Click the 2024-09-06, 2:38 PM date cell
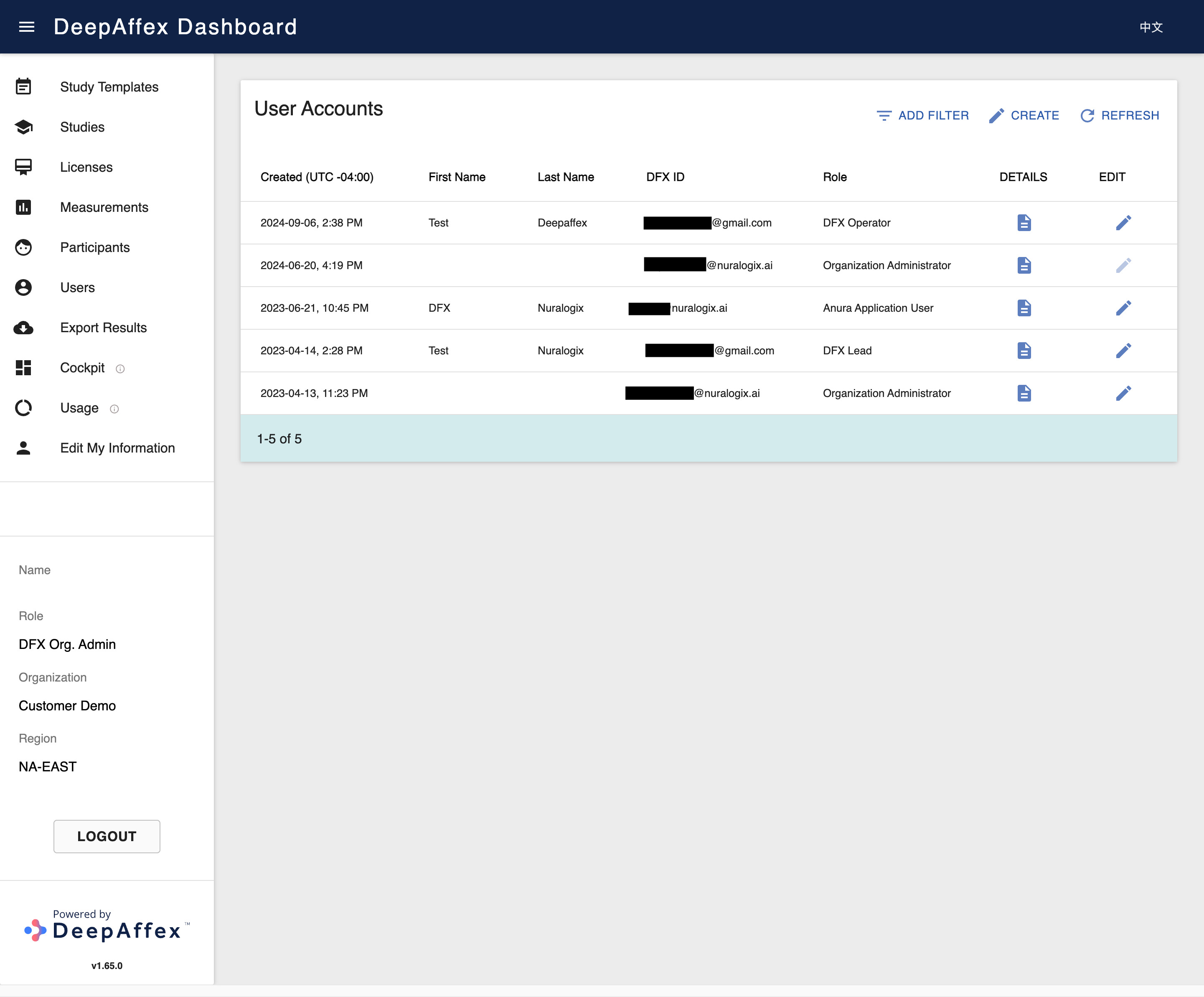 pos(311,222)
